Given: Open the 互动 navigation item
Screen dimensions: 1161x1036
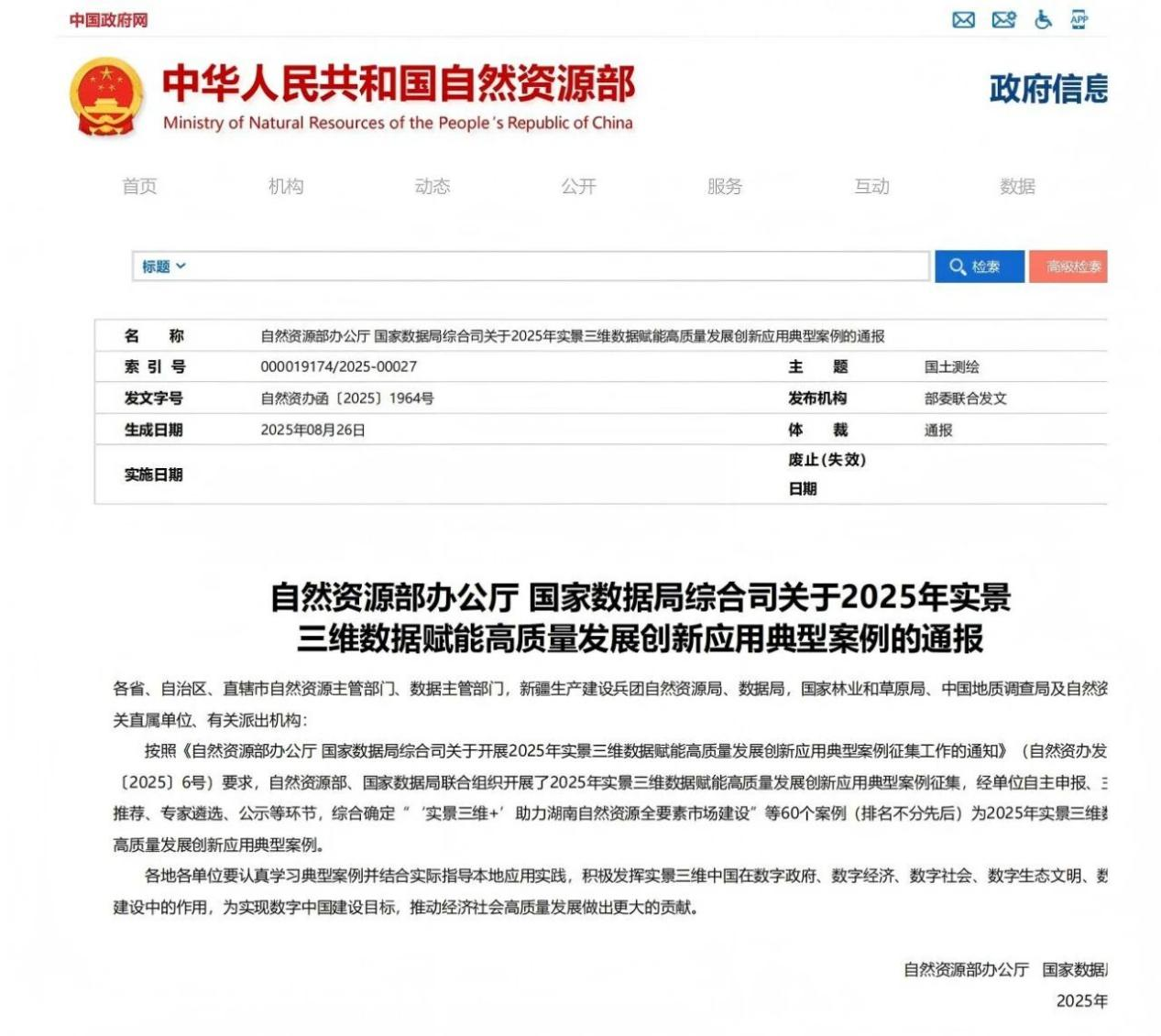Looking at the screenshot, I should tap(871, 186).
